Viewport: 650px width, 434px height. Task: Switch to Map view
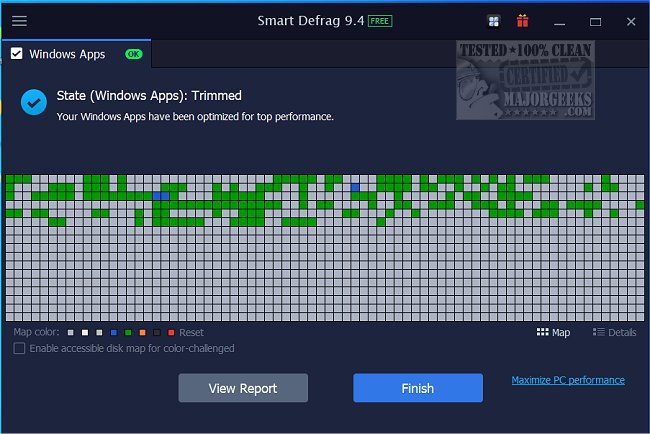click(x=553, y=332)
